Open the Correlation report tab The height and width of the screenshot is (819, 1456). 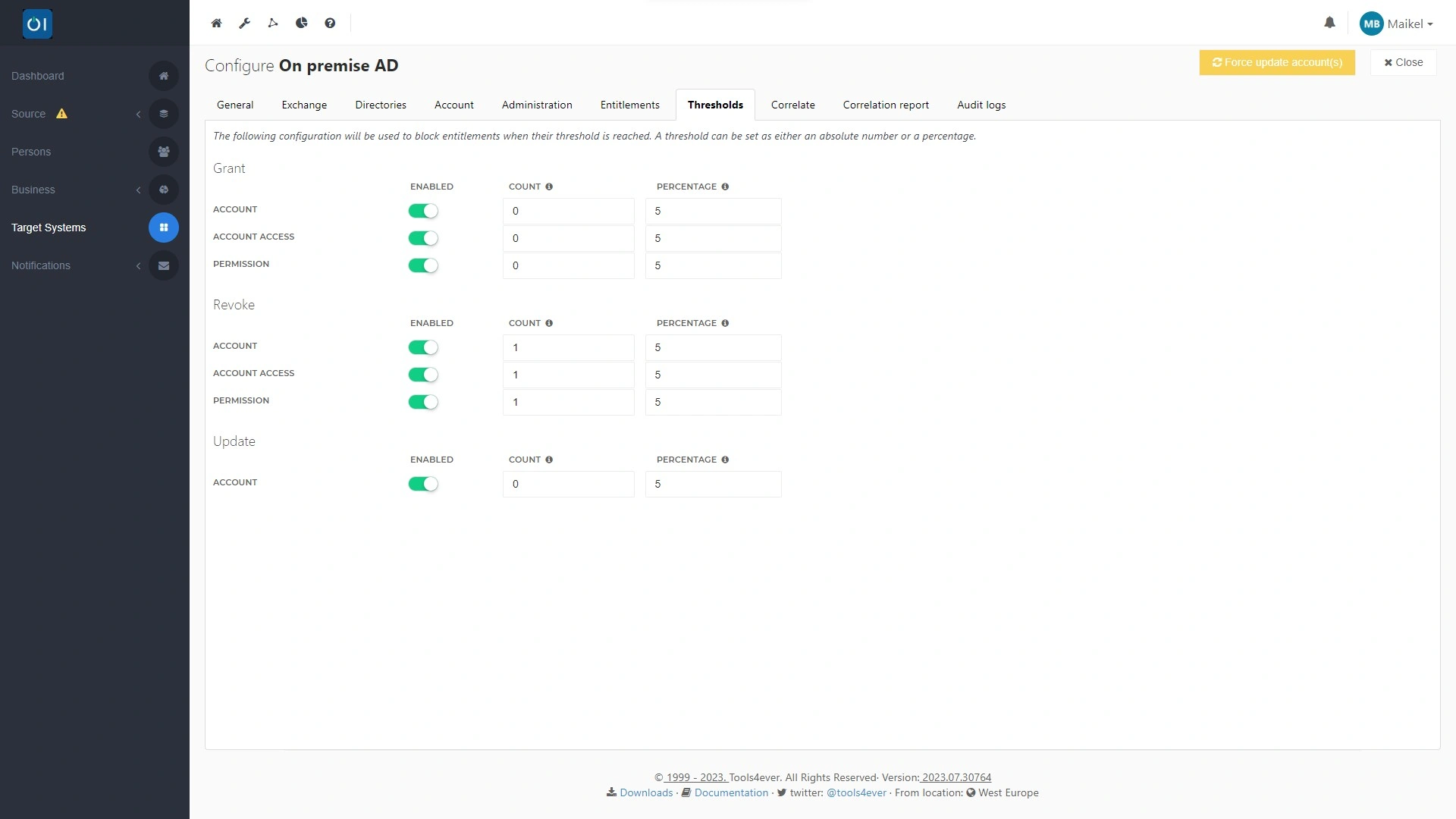coord(885,105)
